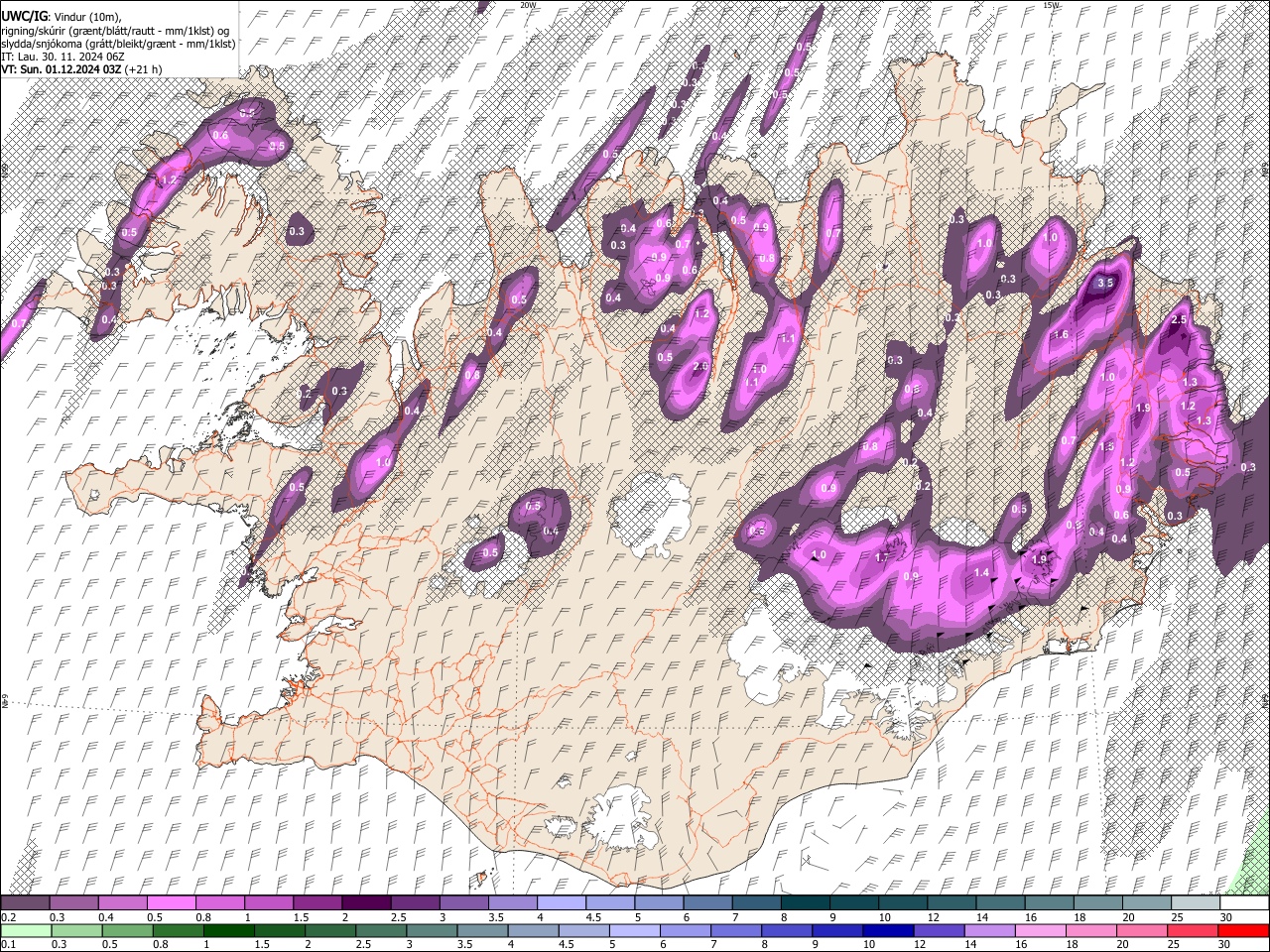Click the '1.4' precipitation value on the map
The image size is (1270, 952).
981,573
